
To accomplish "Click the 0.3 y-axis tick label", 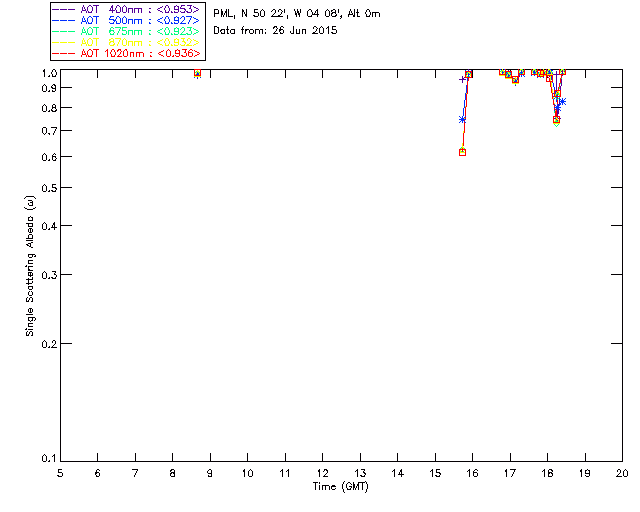I will coord(49,275).
